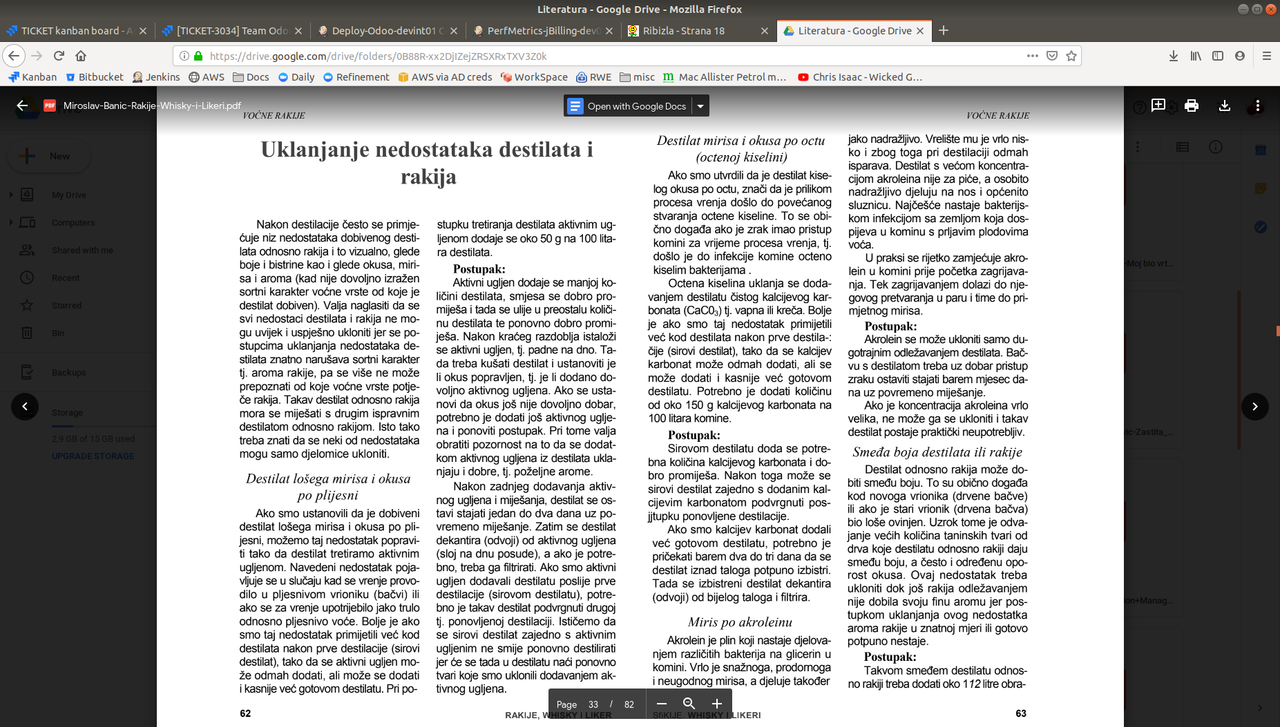Open AWS bookmark

[206, 77]
